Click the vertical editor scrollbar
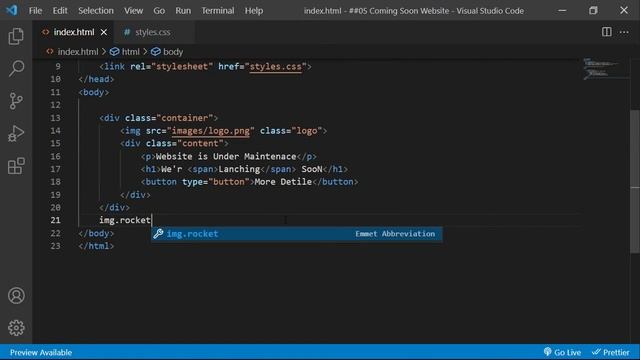 pyautogui.click(x=635, y=182)
